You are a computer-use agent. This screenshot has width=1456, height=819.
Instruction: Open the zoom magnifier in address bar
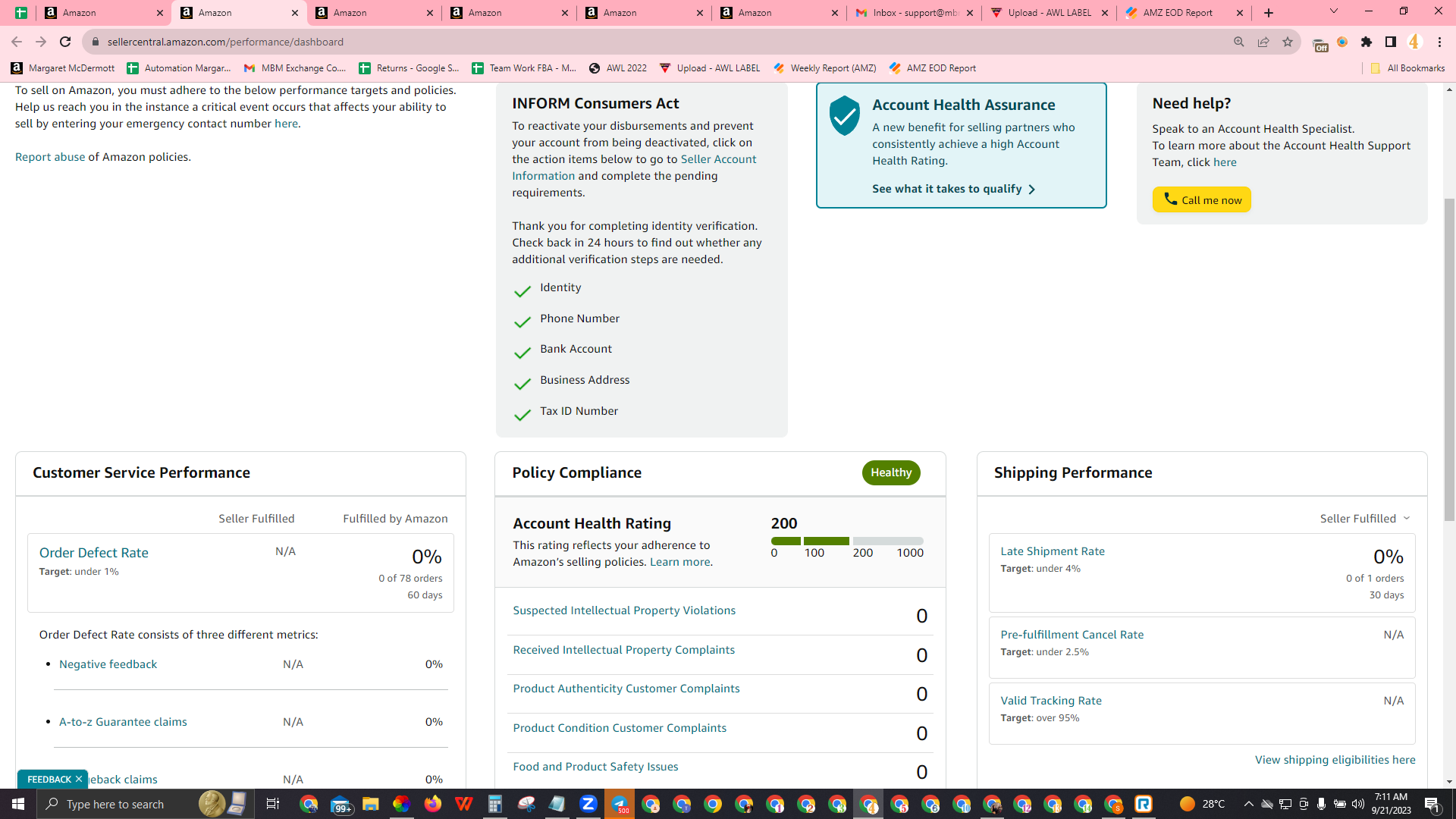click(1239, 42)
